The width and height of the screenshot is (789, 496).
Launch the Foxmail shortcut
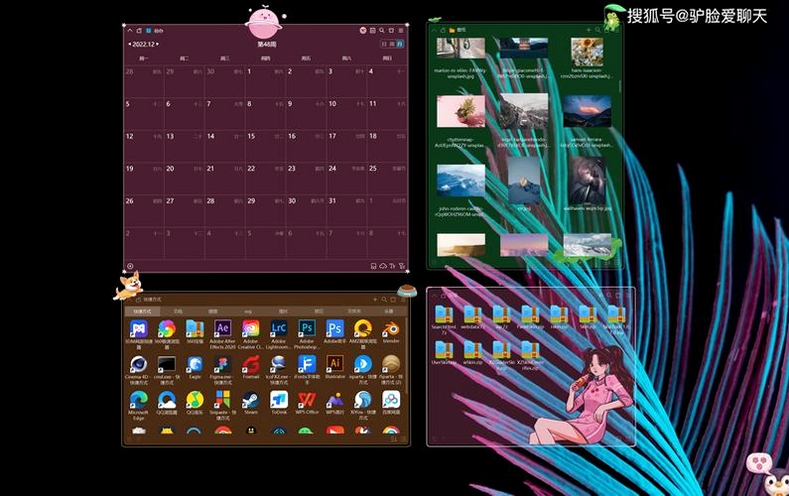pyautogui.click(x=251, y=364)
